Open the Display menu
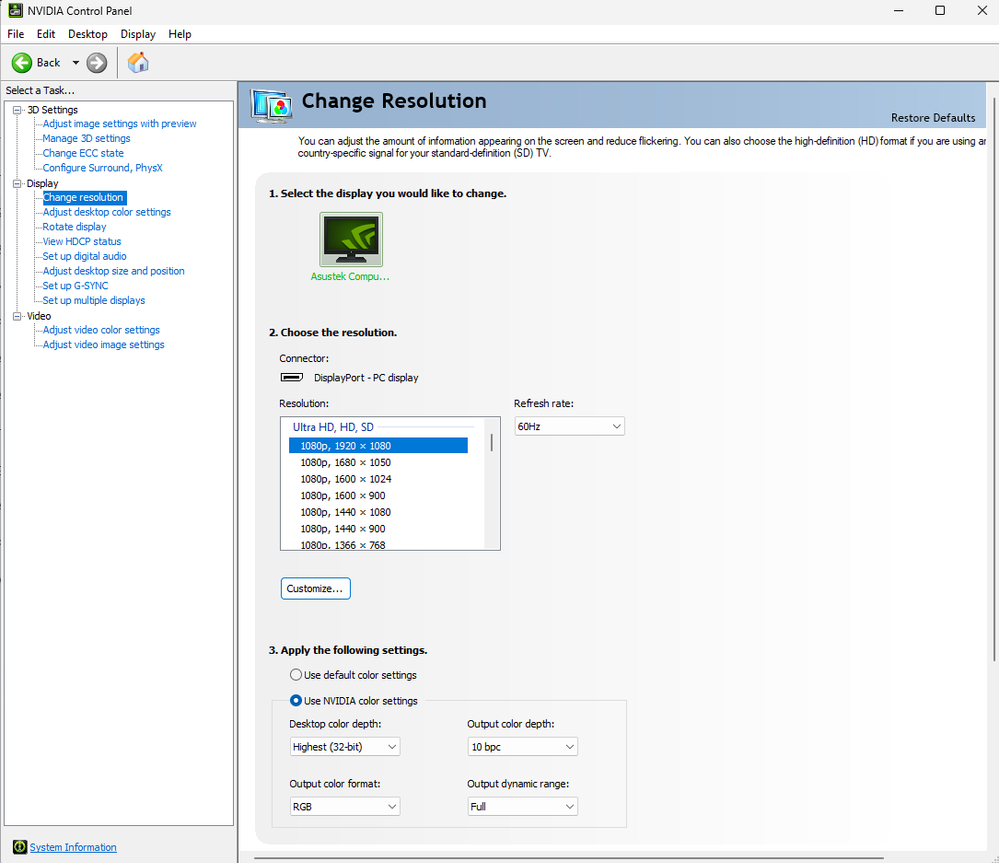The height and width of the screenshot is (863, 999). [x=138, y=34]
